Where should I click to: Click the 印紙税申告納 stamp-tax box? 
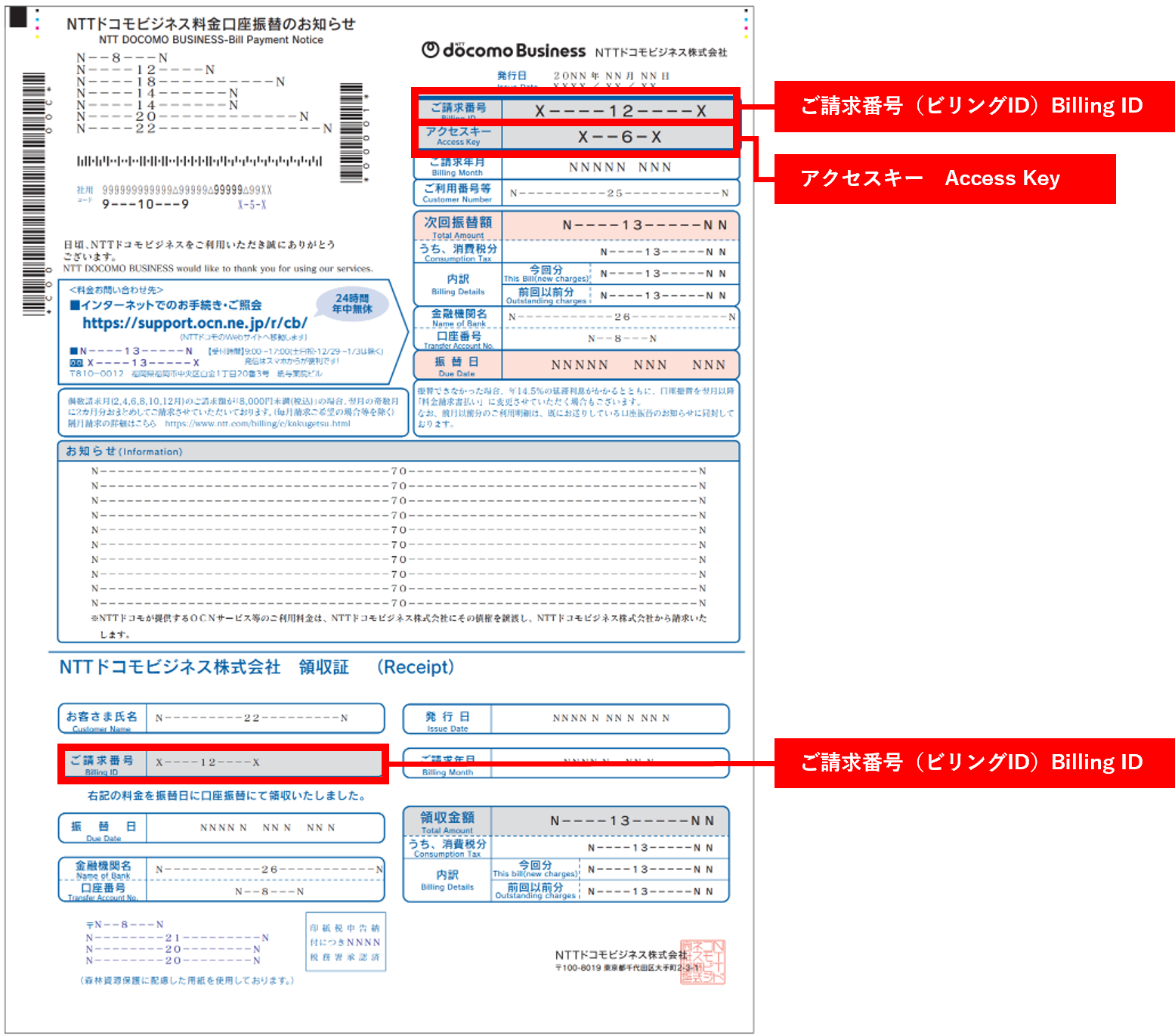(x=345, y=942)
